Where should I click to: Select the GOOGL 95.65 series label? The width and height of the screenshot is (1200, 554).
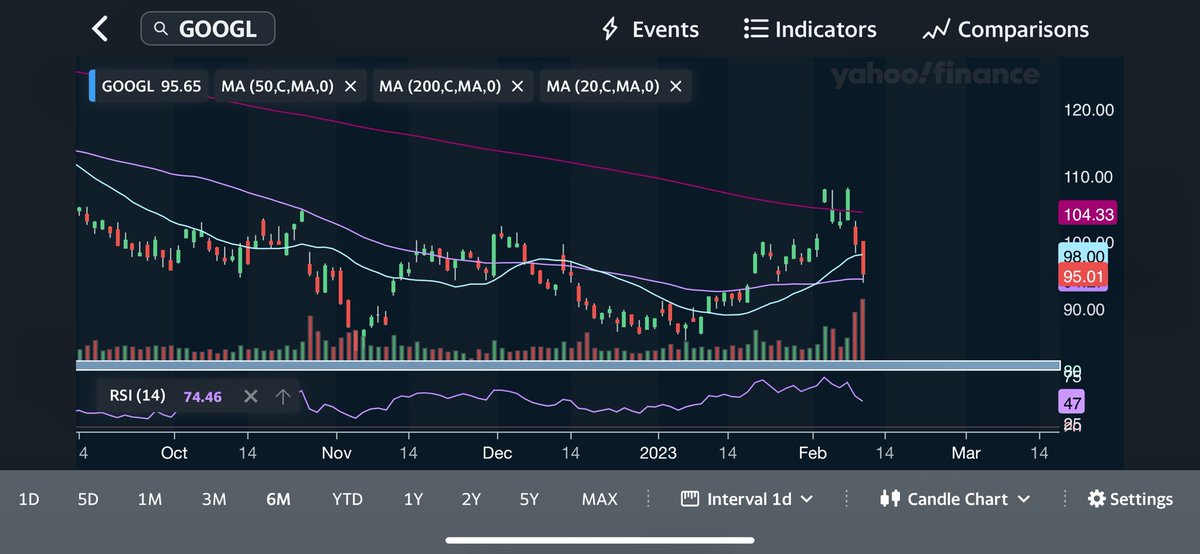tap(153, 87)
